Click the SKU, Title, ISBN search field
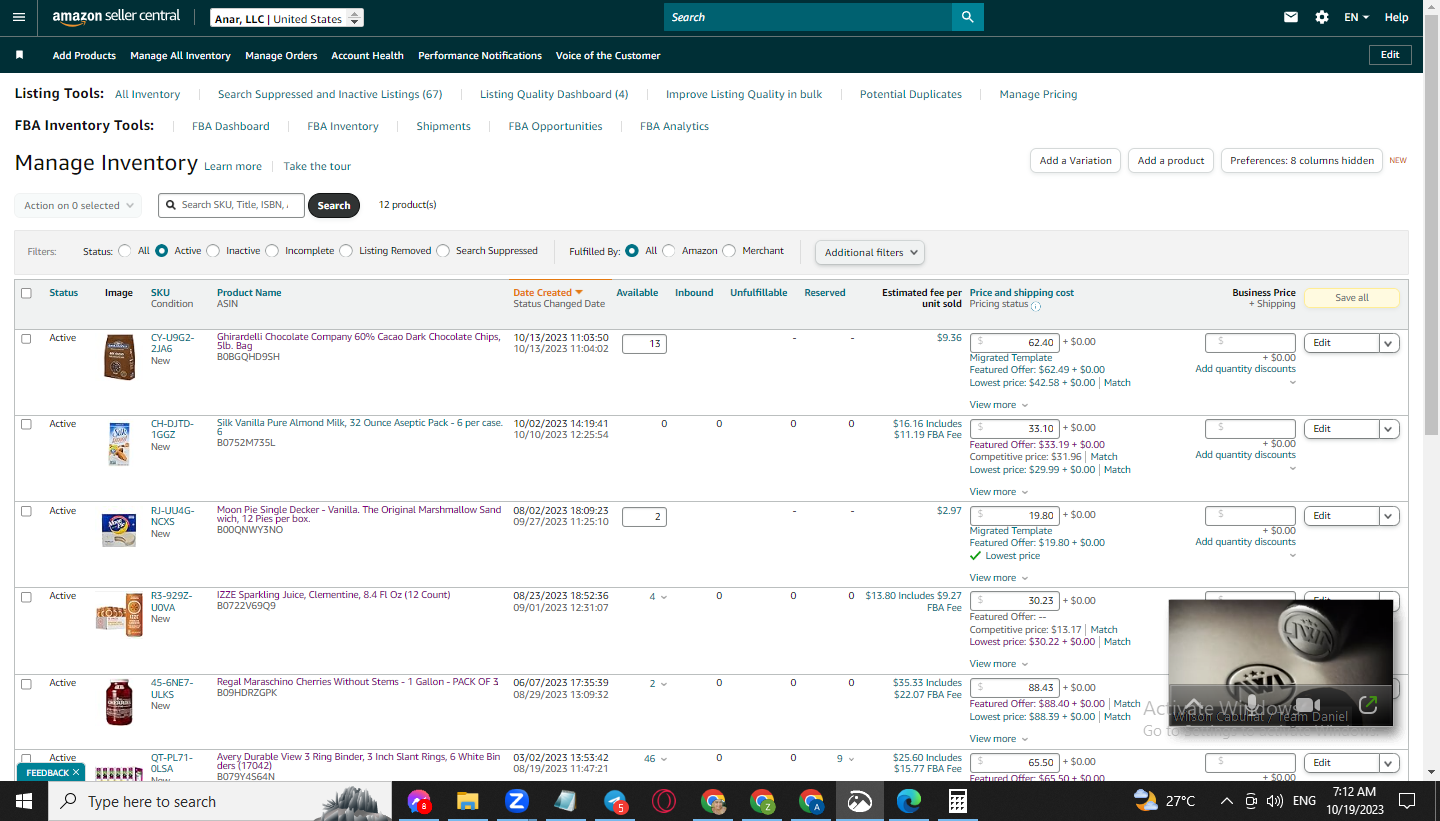This screenshot has width=1440, height=821. coord(231,206)
